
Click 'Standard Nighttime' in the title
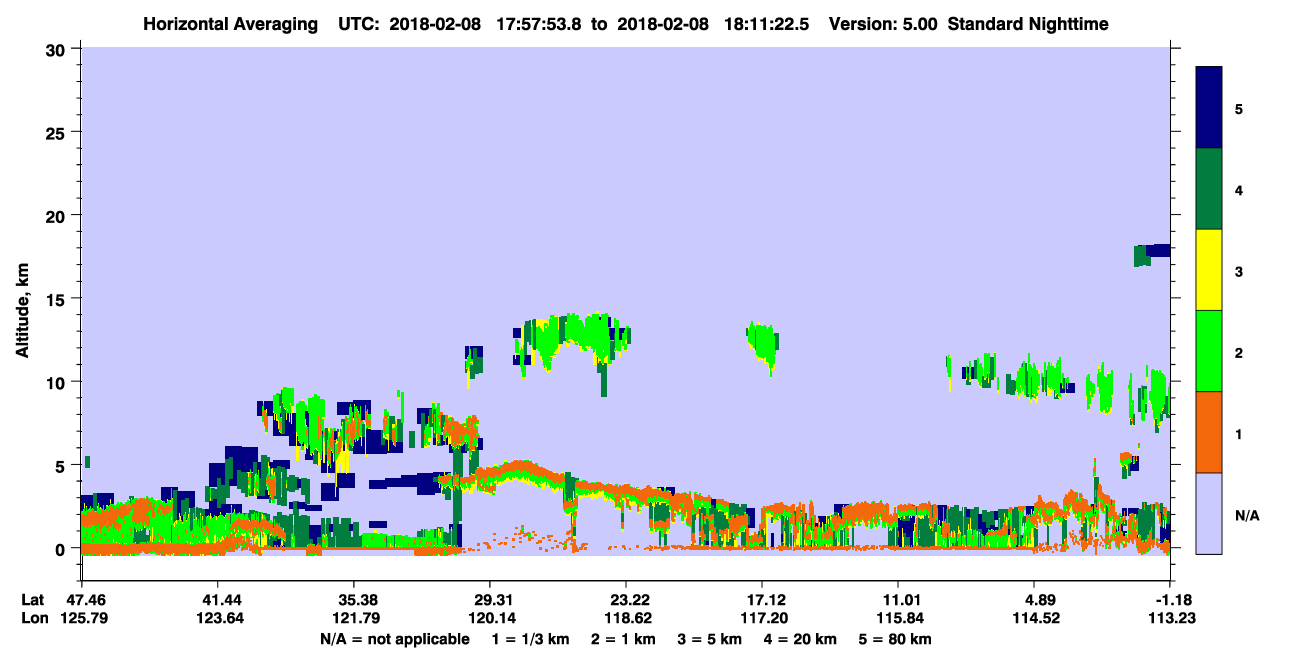coord(1028,23)
